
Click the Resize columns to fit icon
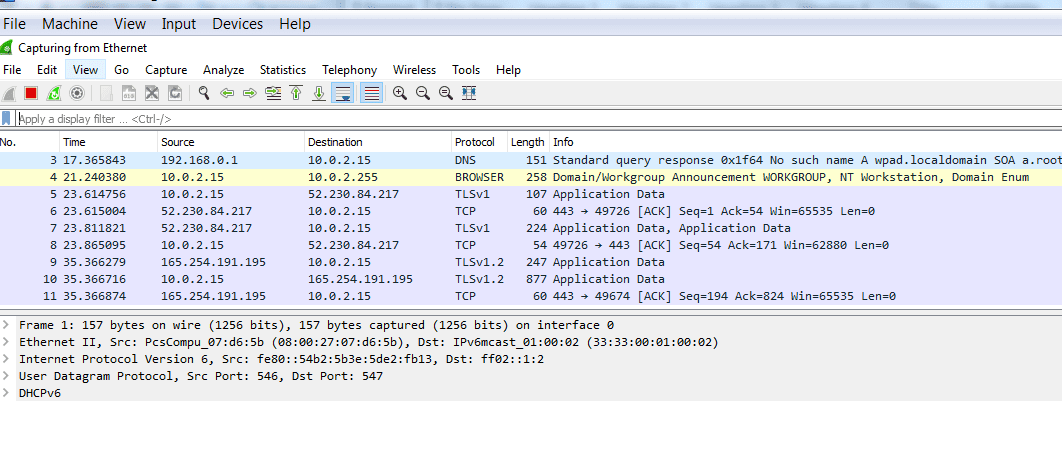[469, 93]
